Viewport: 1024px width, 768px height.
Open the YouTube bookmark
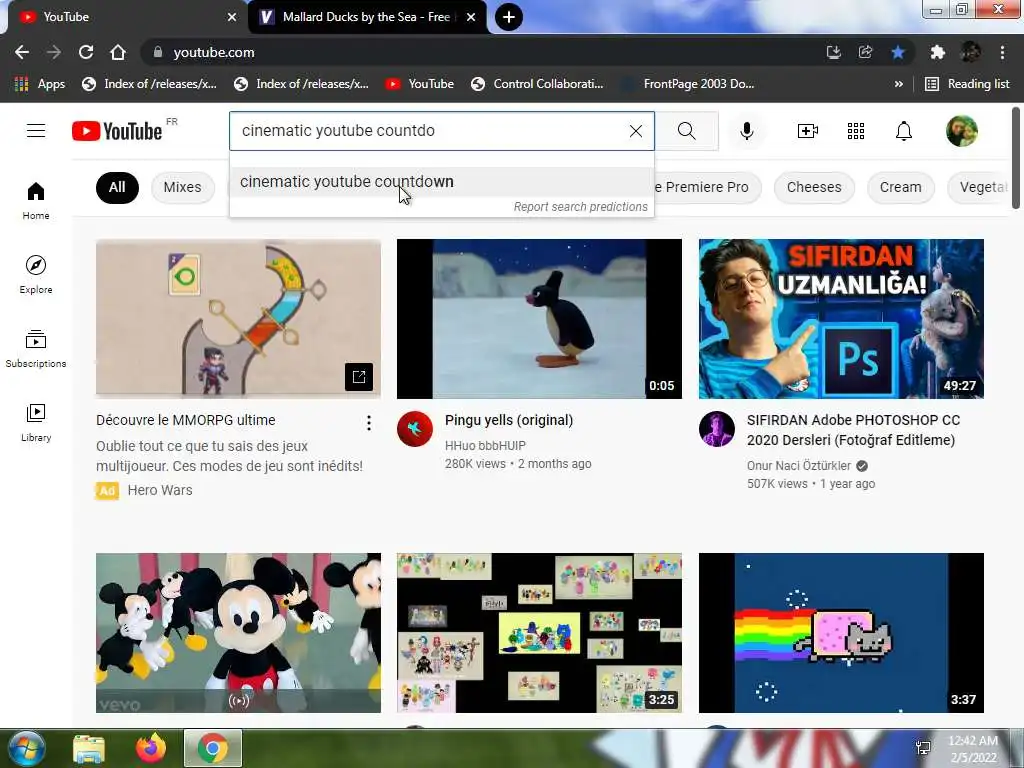tap(419, 84)
